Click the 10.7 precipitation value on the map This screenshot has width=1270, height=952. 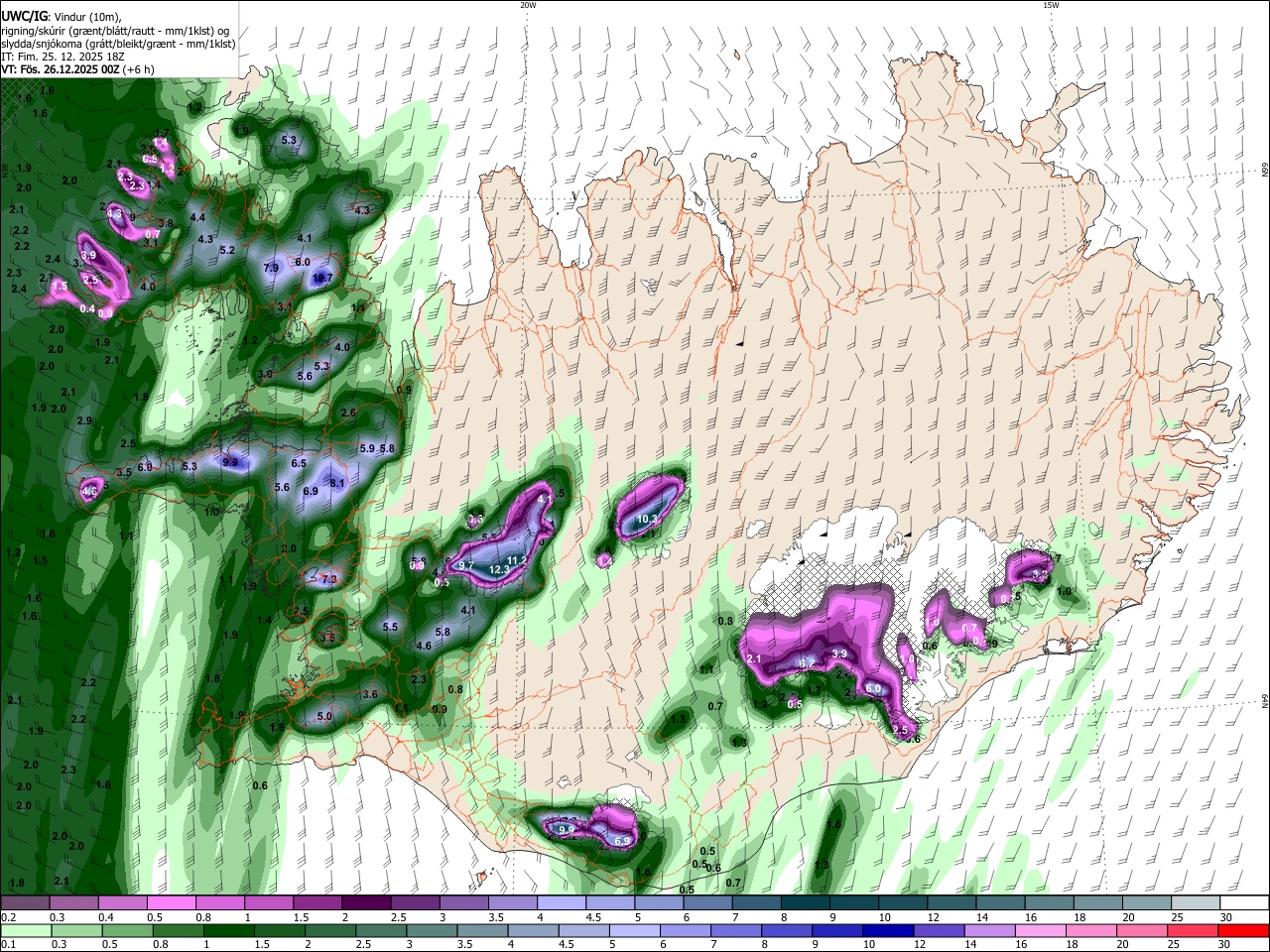tap(322, 279)
